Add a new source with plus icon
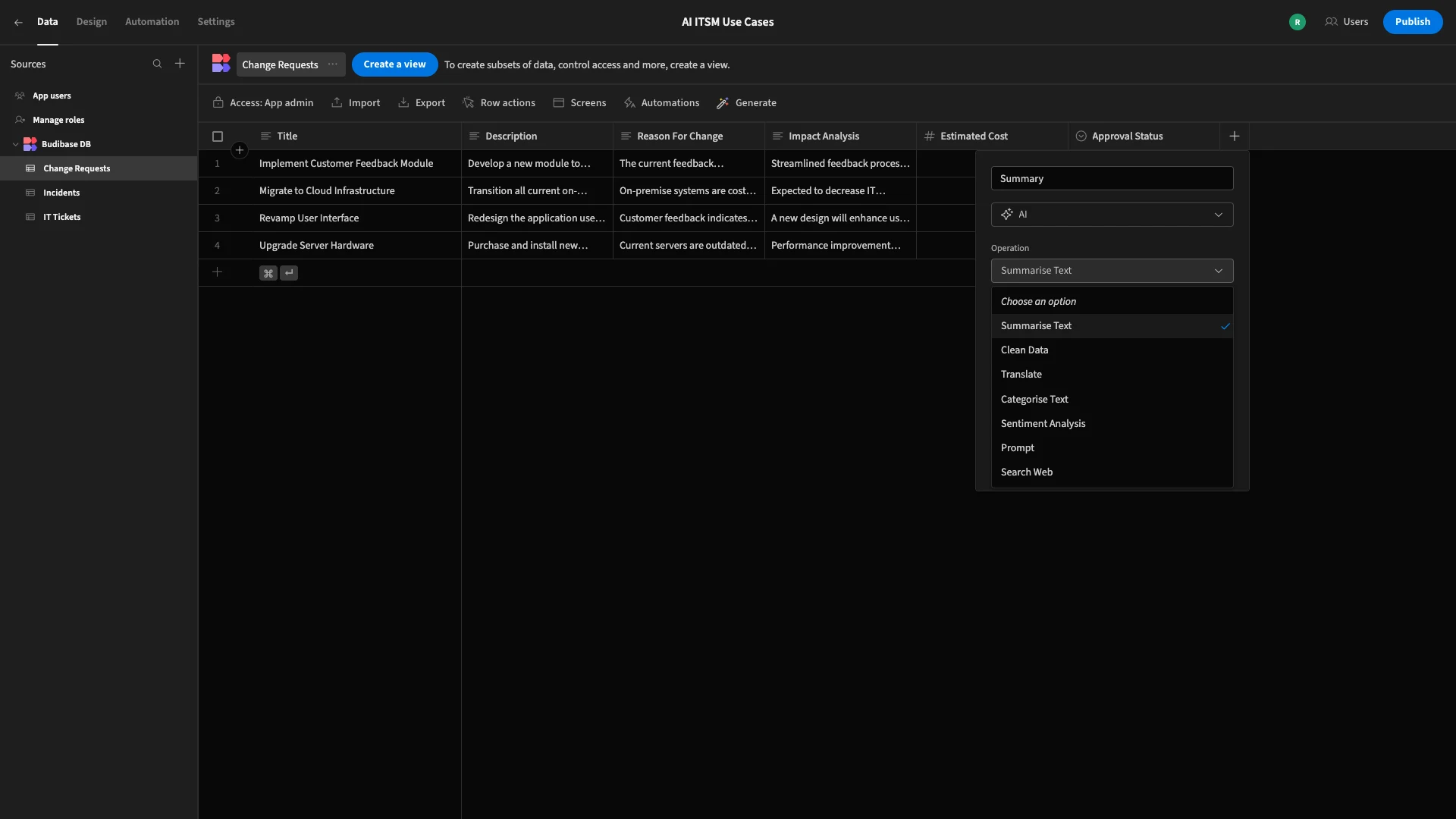1456x819 pixels. click(x=180, y=64)
